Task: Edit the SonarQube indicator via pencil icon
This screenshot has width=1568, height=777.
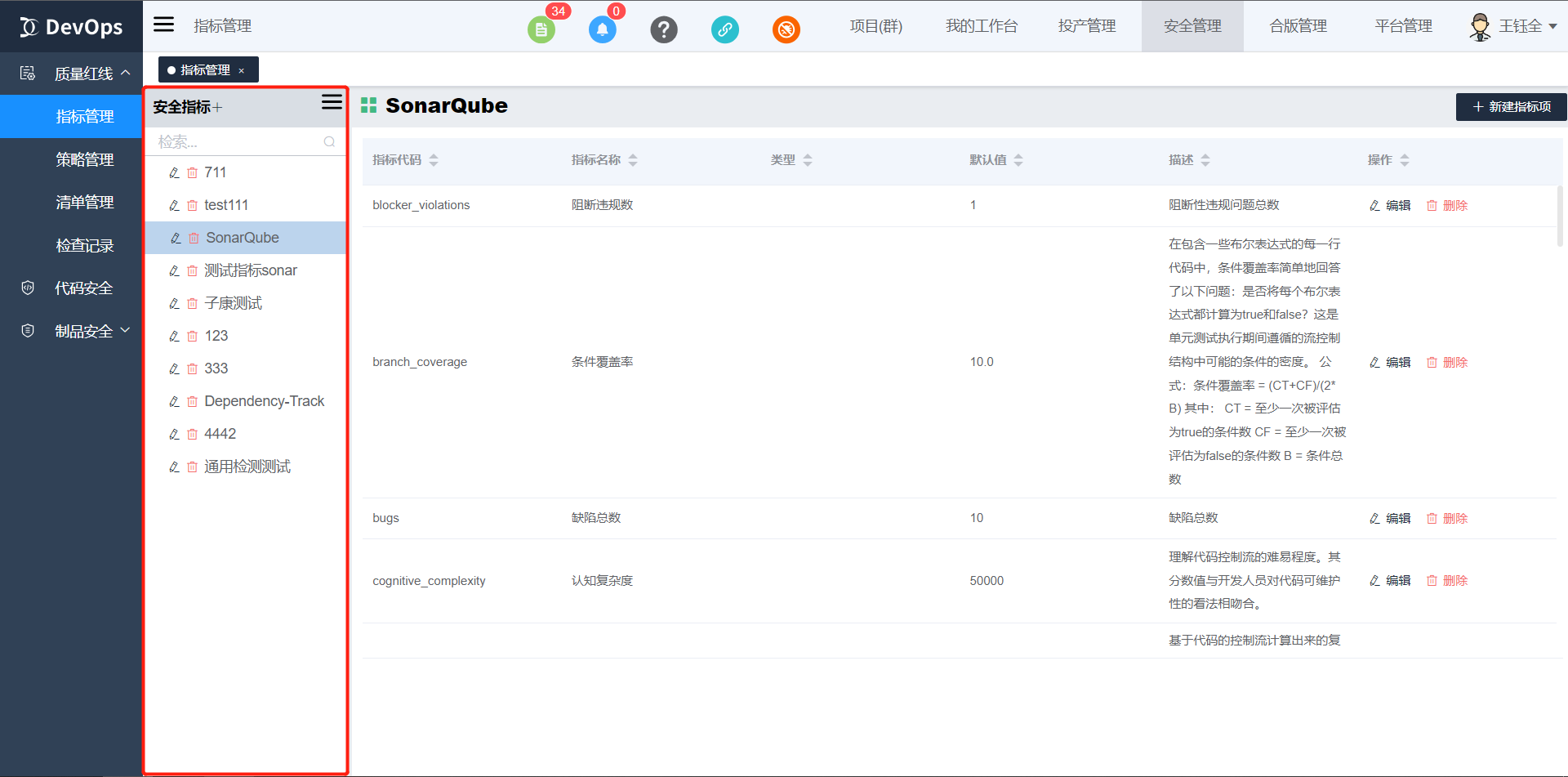Action: click(x=174, y=238)
